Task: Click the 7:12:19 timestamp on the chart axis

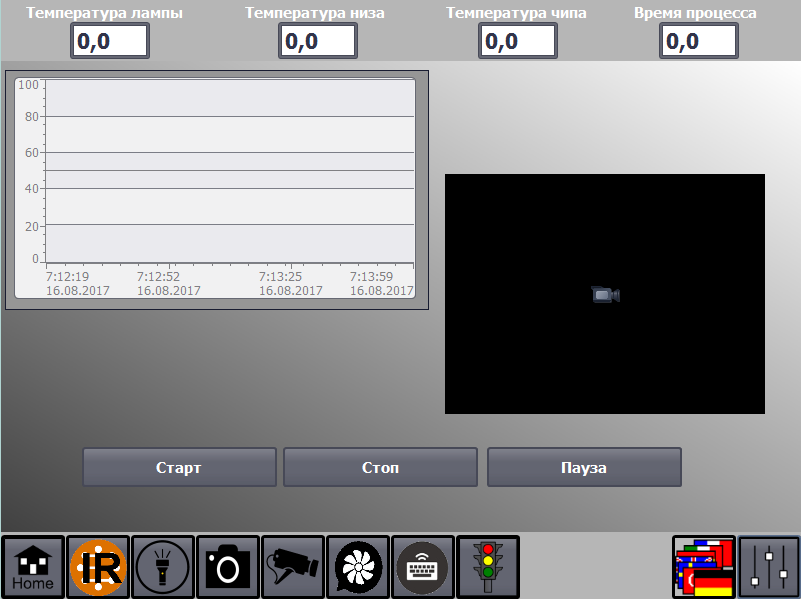Action: 68,276
